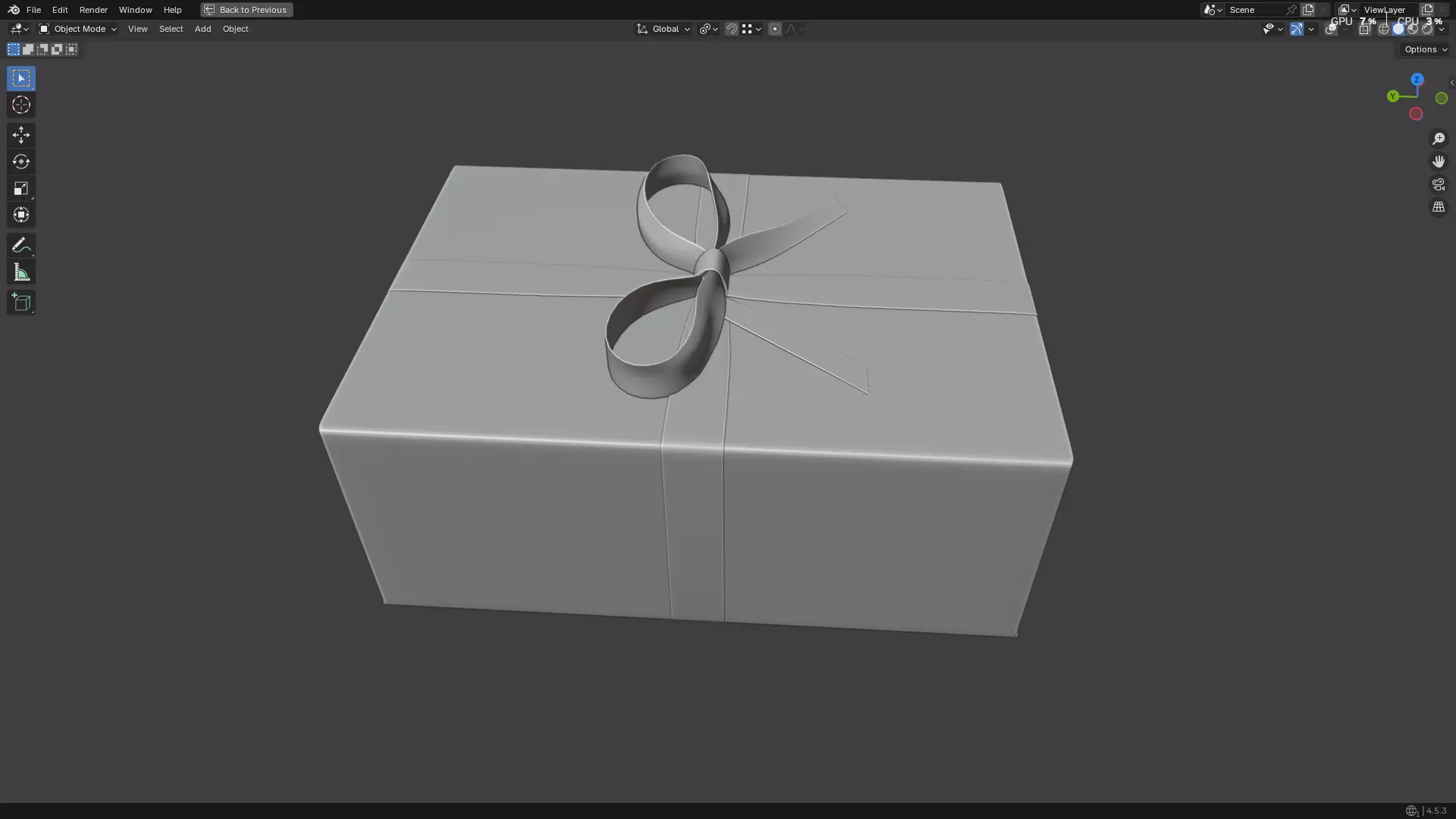
Task: Switch to Rendered shading
Action: 1427,29
